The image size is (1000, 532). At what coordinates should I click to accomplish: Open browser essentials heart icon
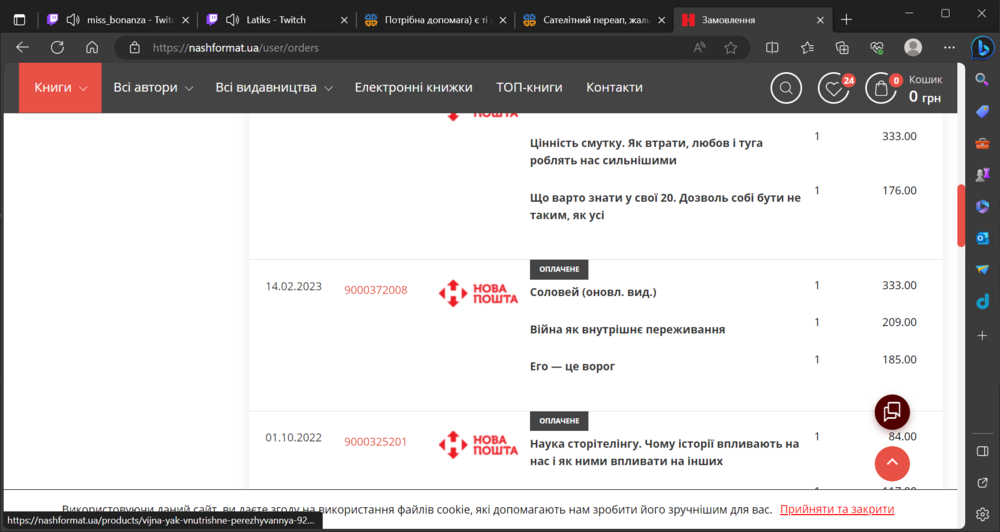click(877, 47)
